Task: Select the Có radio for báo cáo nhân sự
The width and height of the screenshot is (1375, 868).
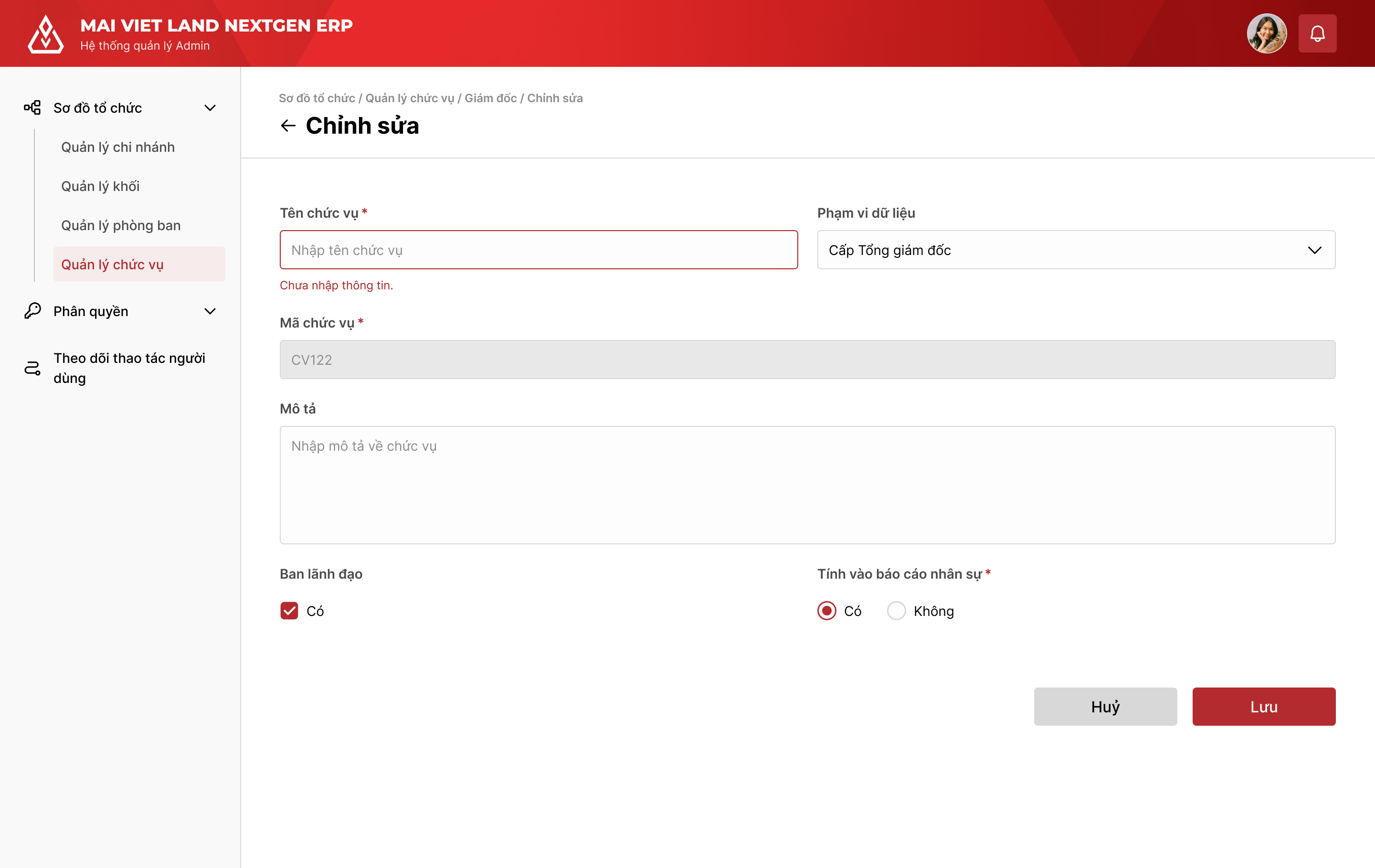Action: pos(826,611)
